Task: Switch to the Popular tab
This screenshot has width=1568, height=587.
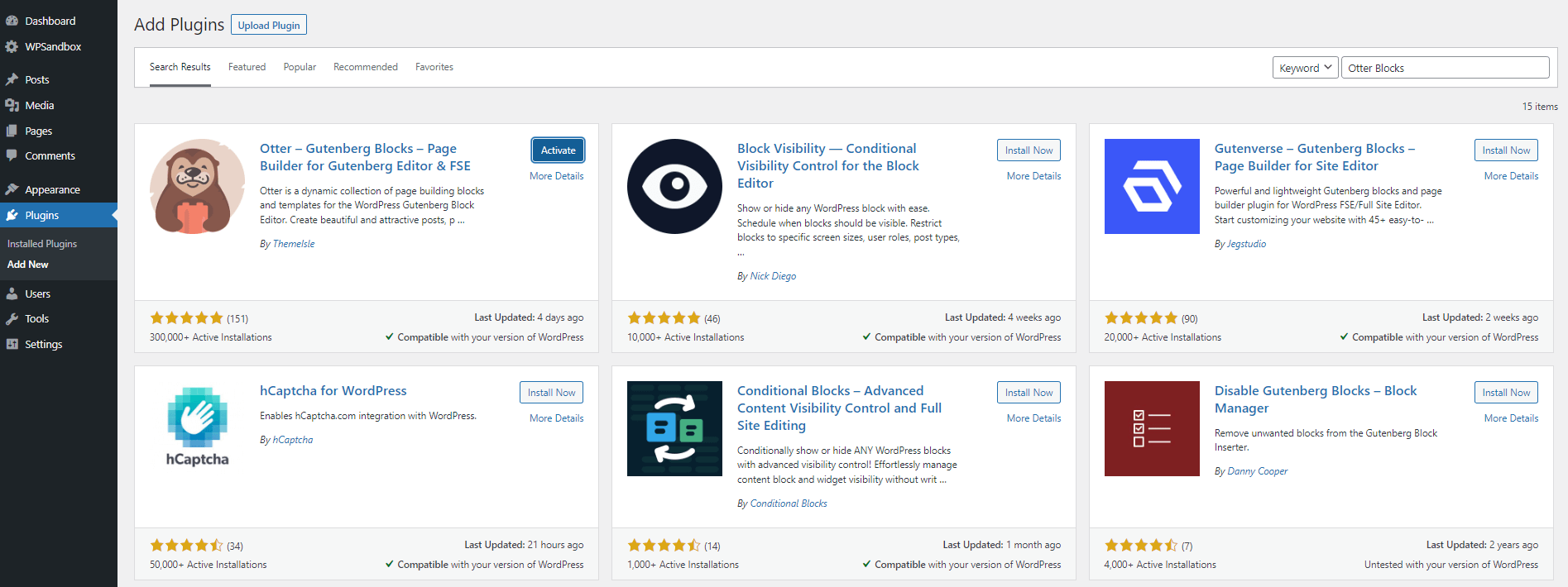Action: (x=300, y=67)
